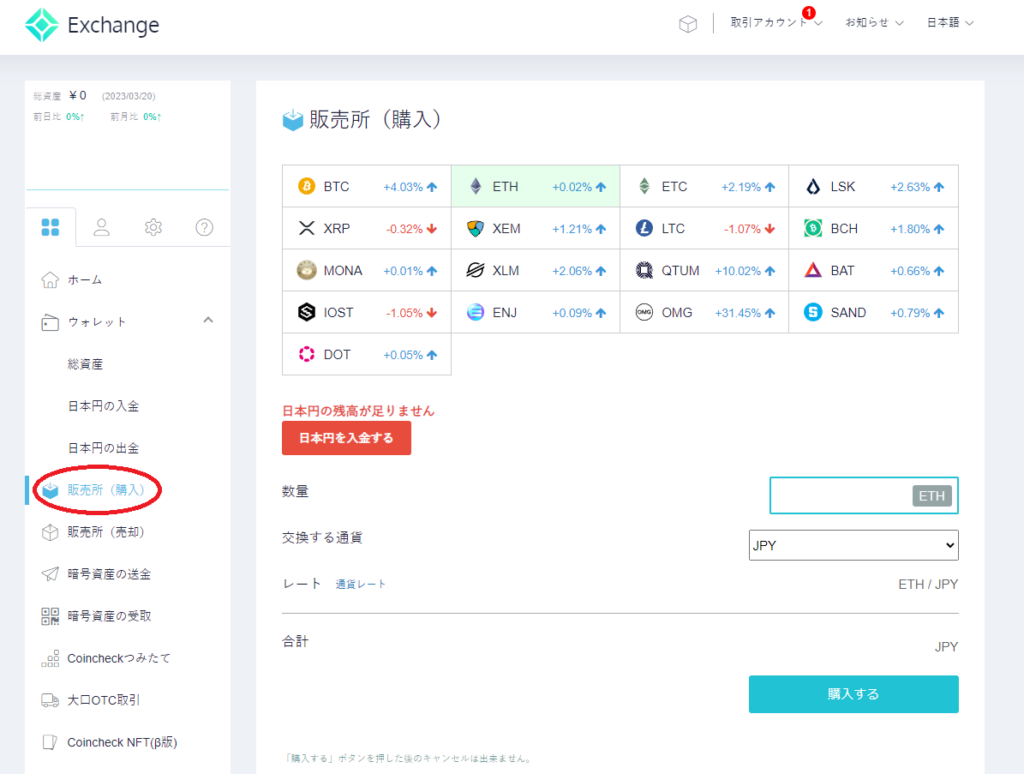This screenshot has width=1024, height=774.
Task: Go to ホーム in the sidebar
Action: (x=85, y=280)
